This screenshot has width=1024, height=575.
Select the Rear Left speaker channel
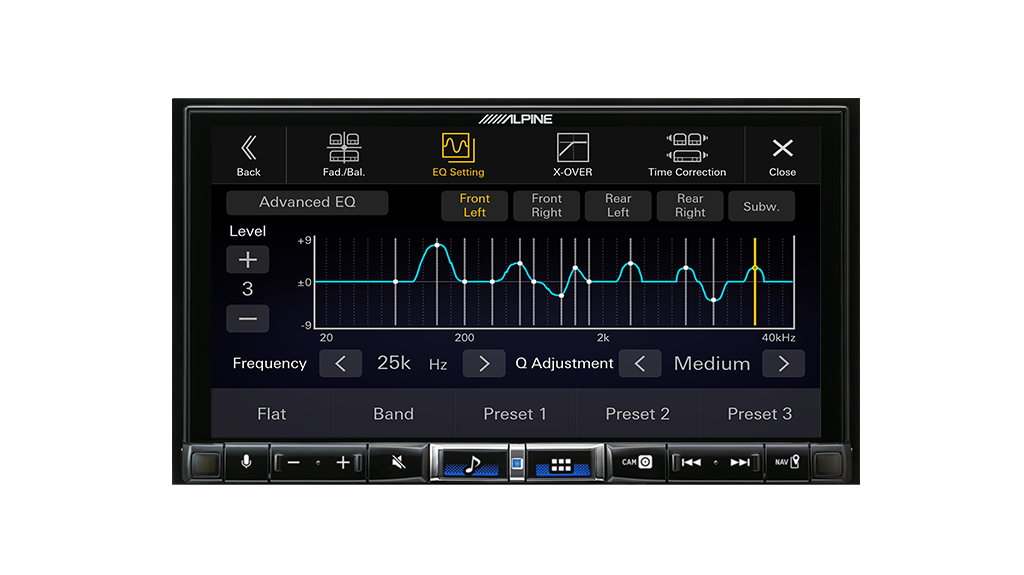click(x=618, y=206)
